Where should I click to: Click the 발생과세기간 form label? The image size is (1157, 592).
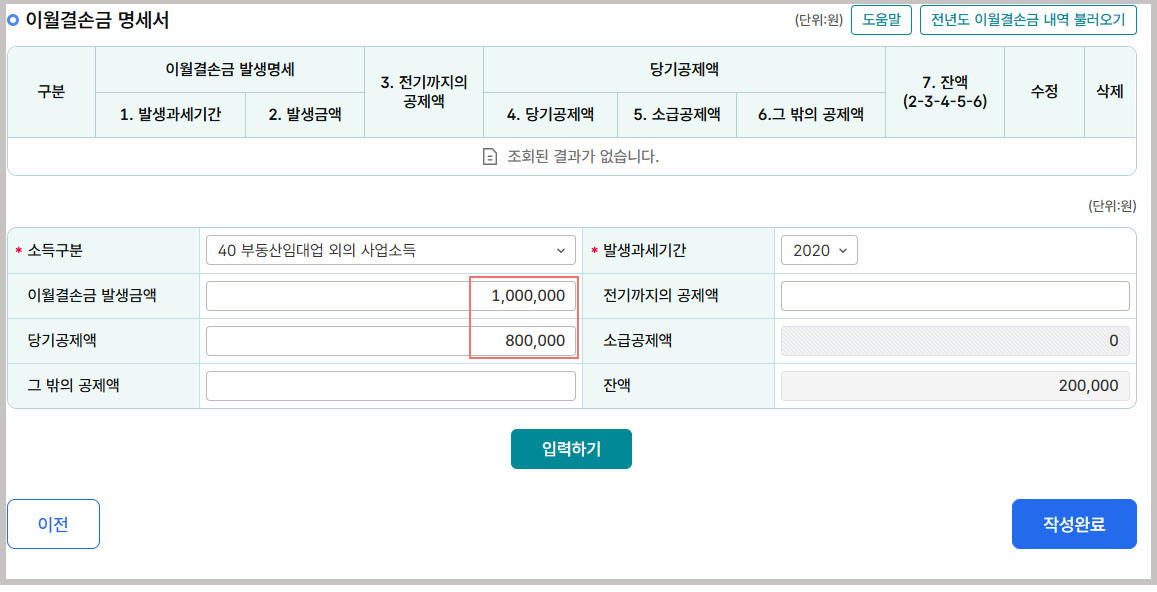644,250
